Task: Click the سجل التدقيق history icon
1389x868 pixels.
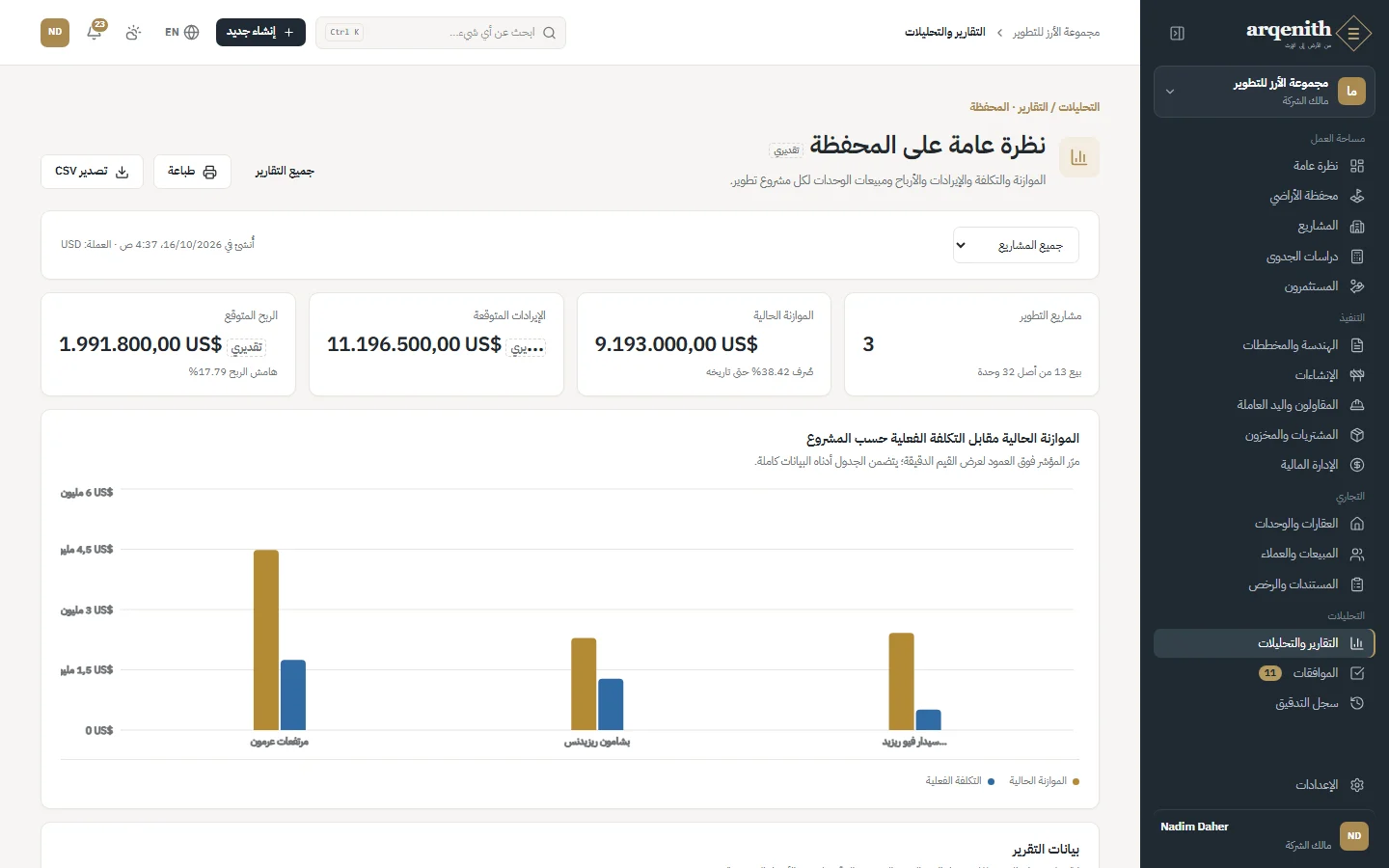Action: tap(1357, 703)
